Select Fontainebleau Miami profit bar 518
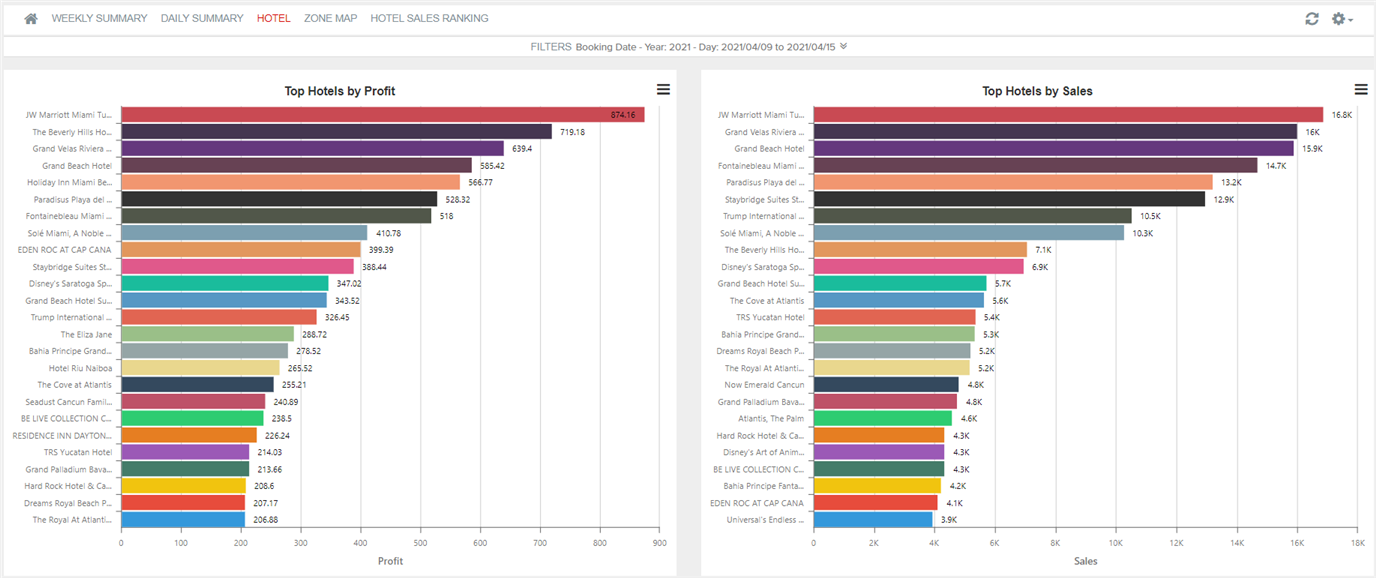Image resolution: width=1376 pixels, height=578 pixels. pos(276,216)
